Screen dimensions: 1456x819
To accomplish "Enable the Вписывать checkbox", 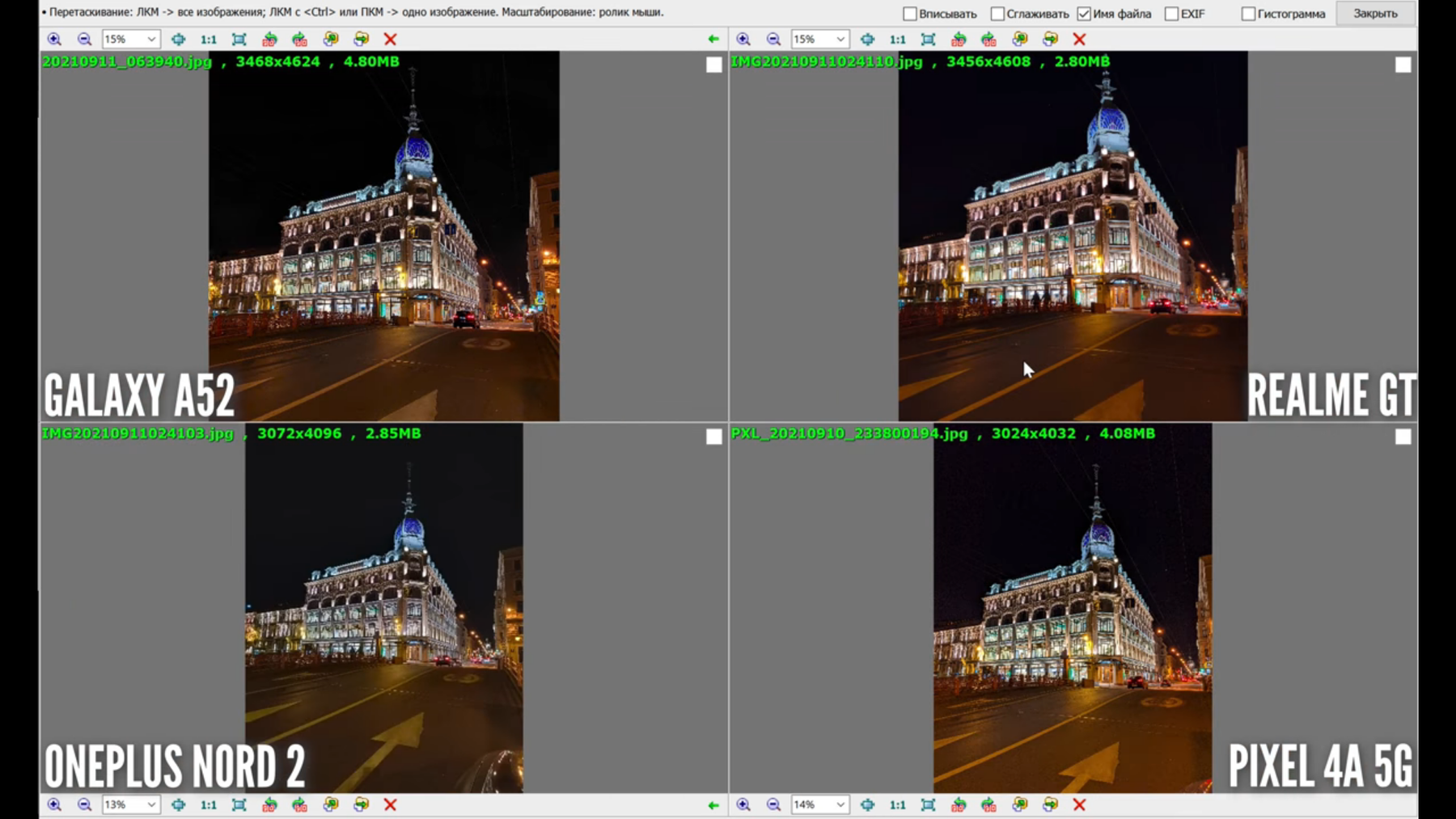I will tap(910, 14).
